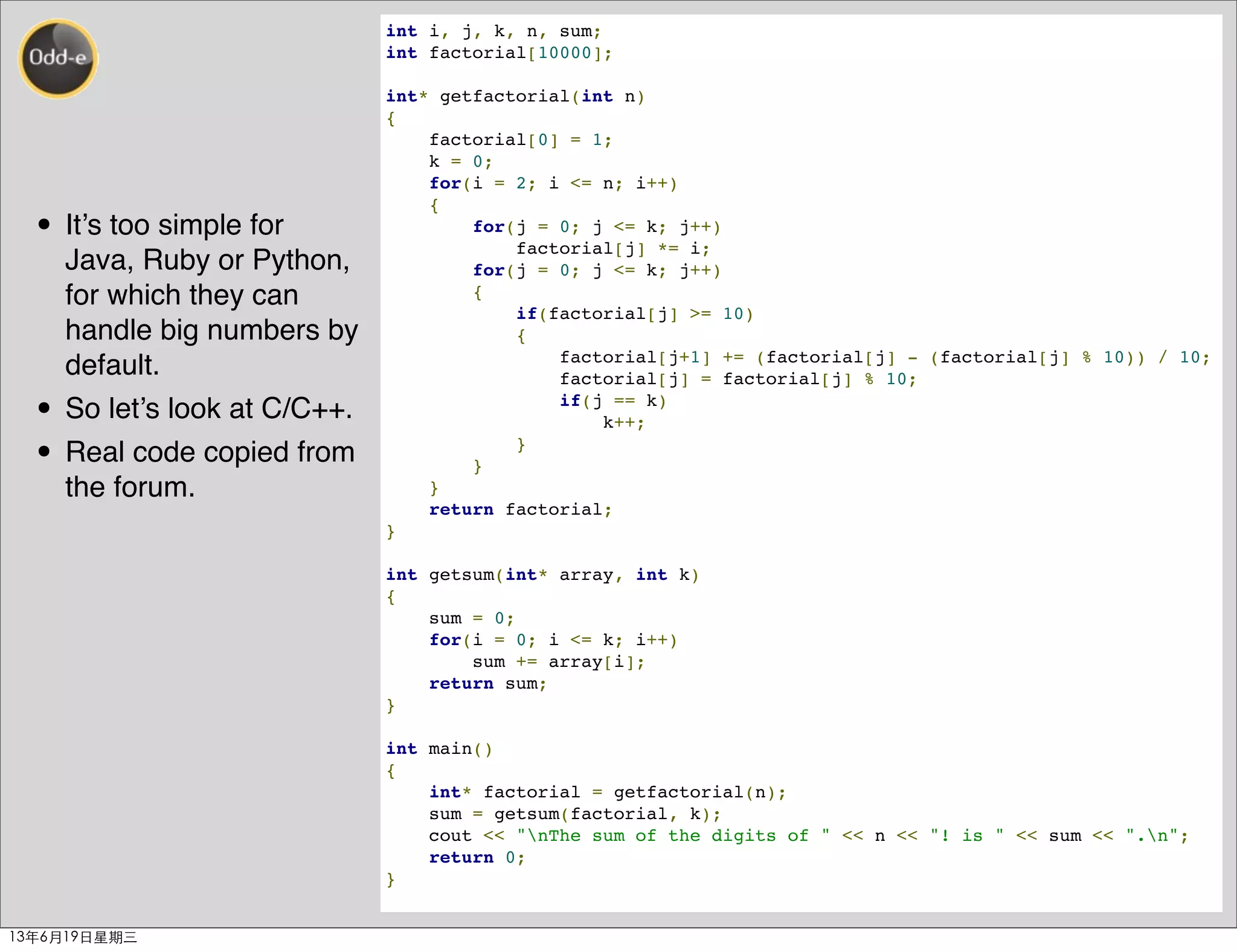Image resolution: width=1237 pixels, height=952 pixels.
Task: Click the "for(i = 2; i <= n; i++)" line
Action: point(553,184)
